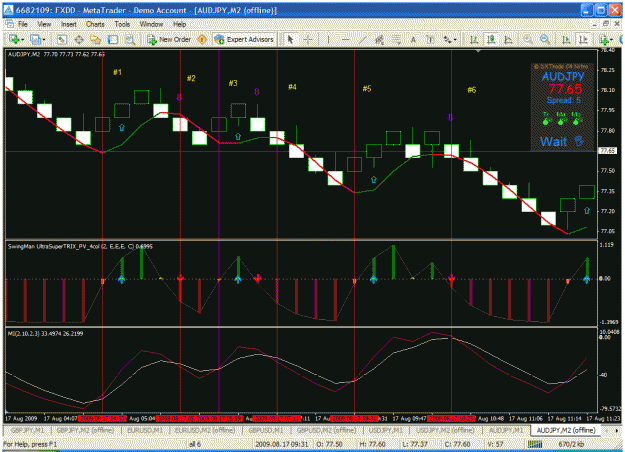Click the Zoom Out magnifier icon
625x452 pixels.
point(545,39)
